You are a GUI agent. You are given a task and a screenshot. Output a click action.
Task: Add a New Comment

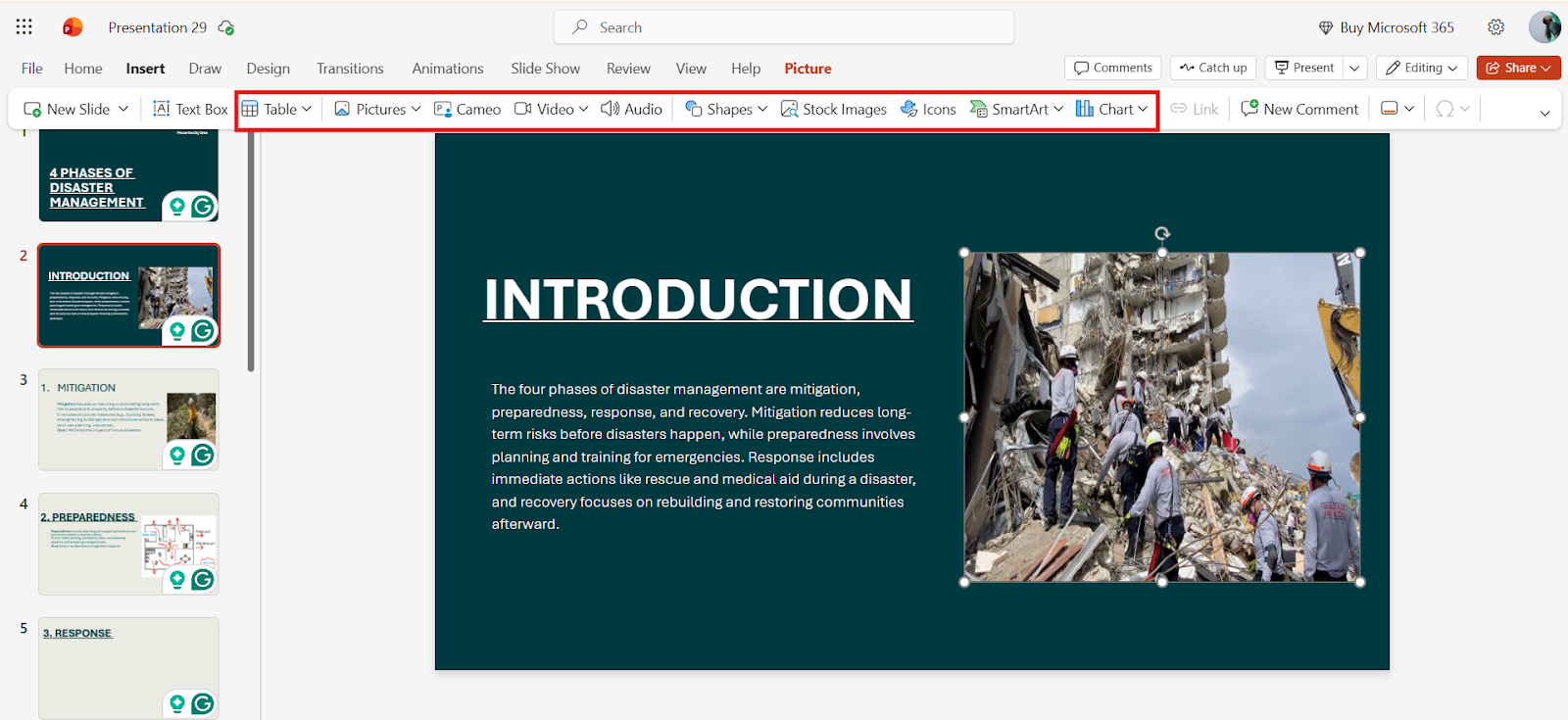point(1299,109)
